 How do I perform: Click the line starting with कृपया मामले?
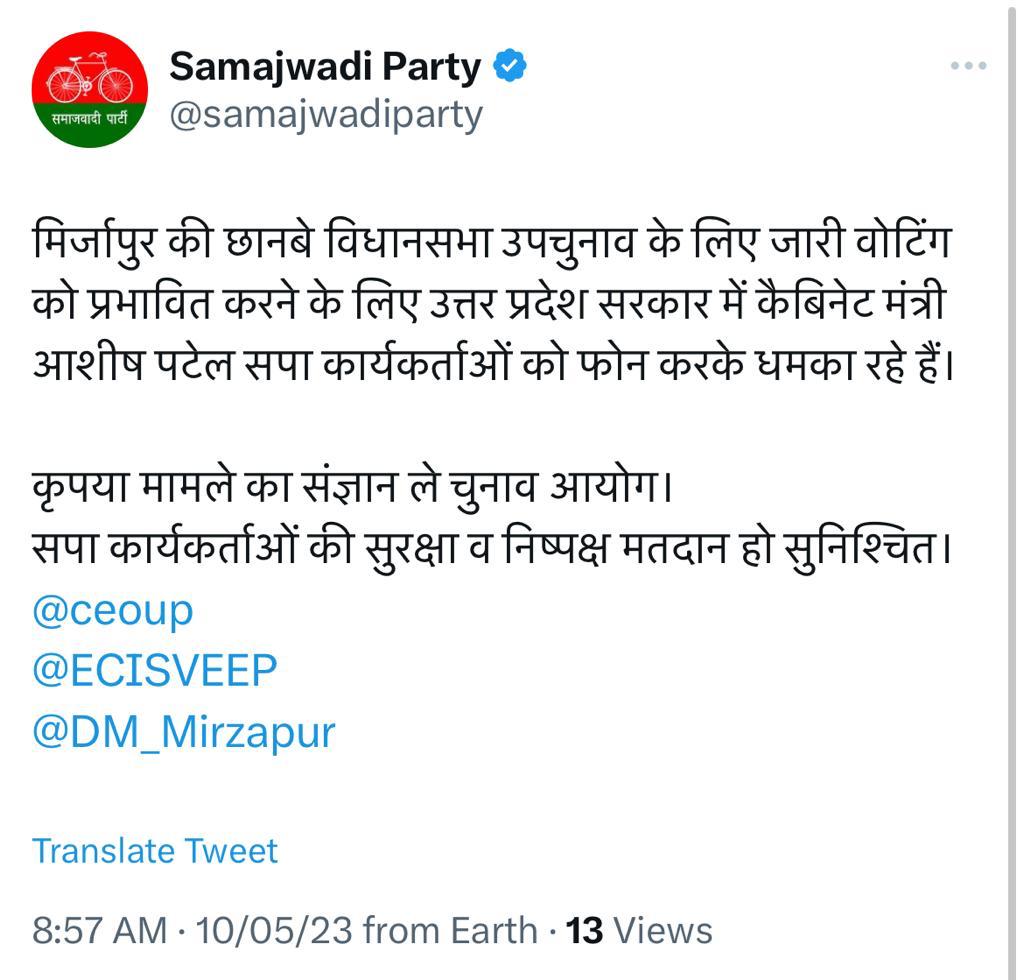point(352,488)
